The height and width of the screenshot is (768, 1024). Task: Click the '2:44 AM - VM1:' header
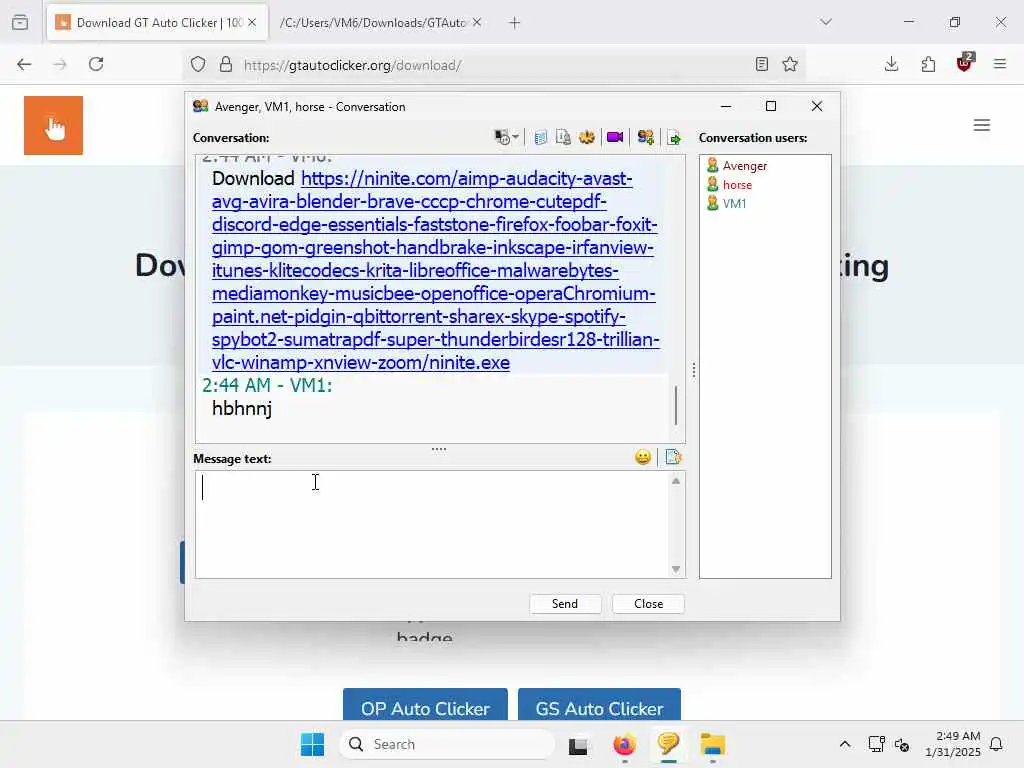[267, 385]
